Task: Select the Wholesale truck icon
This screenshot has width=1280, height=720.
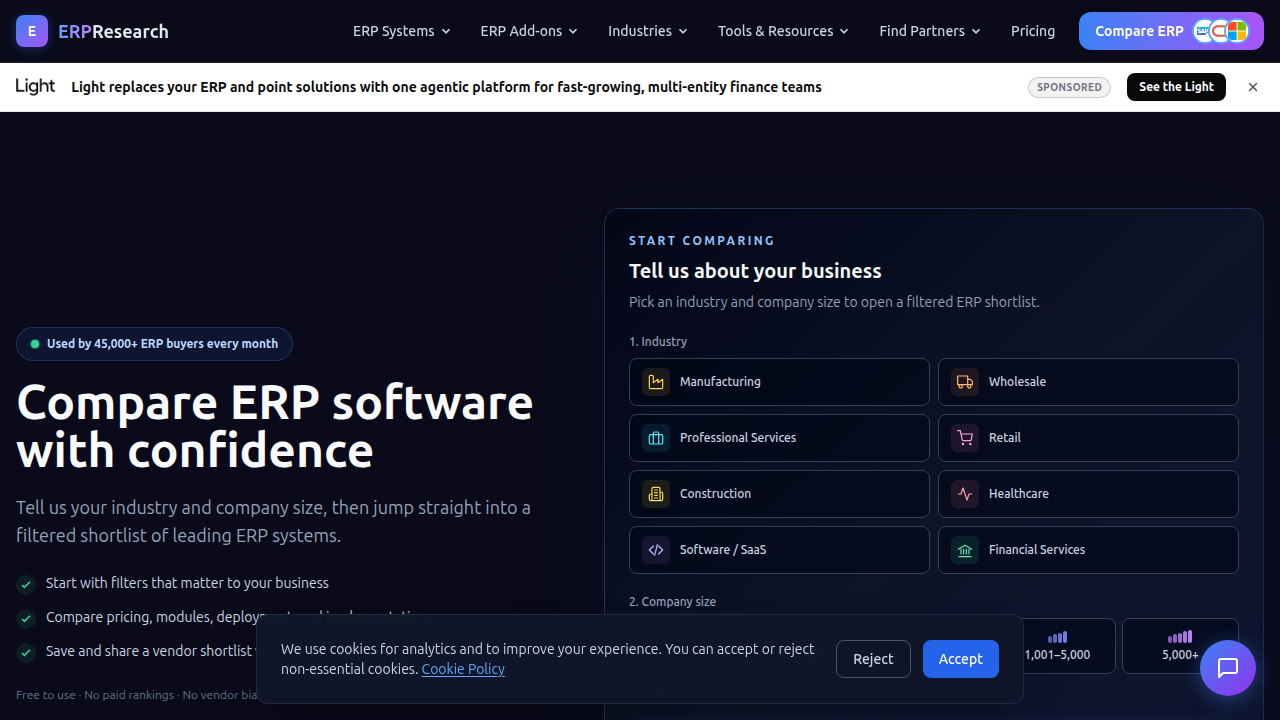Action: pyautogui.click(x=965, y=382)
